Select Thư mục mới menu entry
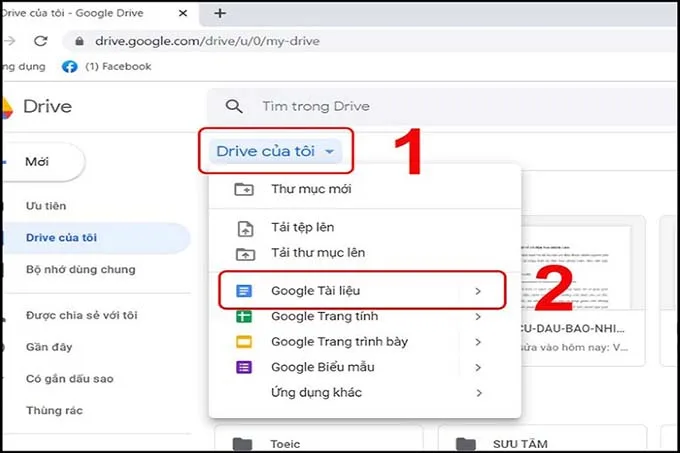The height and width of the screenshot is (453, 680). (x=365, y=189)
